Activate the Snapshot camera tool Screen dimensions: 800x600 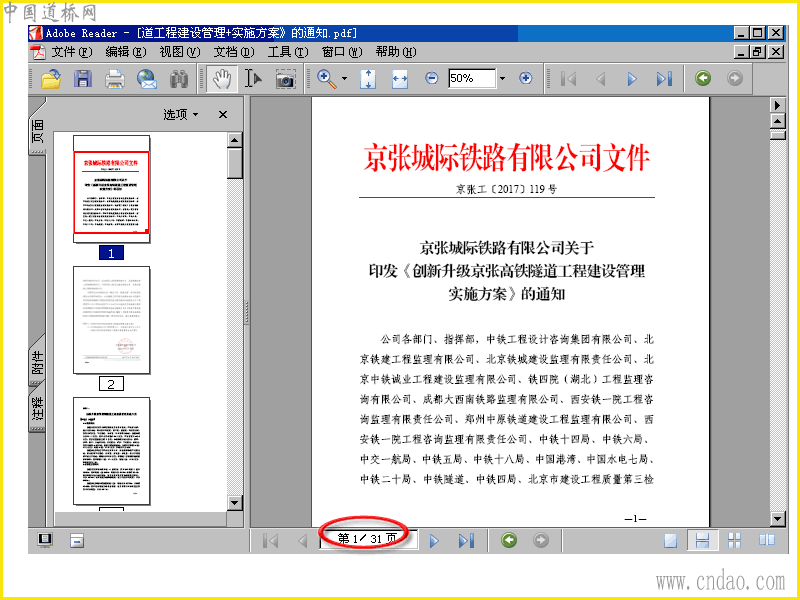point(285,79)
